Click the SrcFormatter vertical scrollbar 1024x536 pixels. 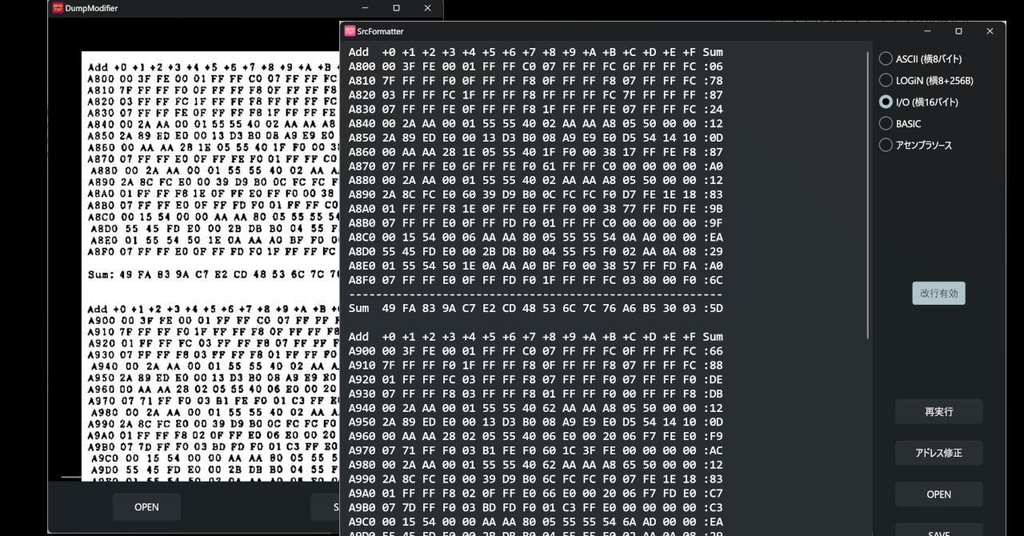pos(867,195)
